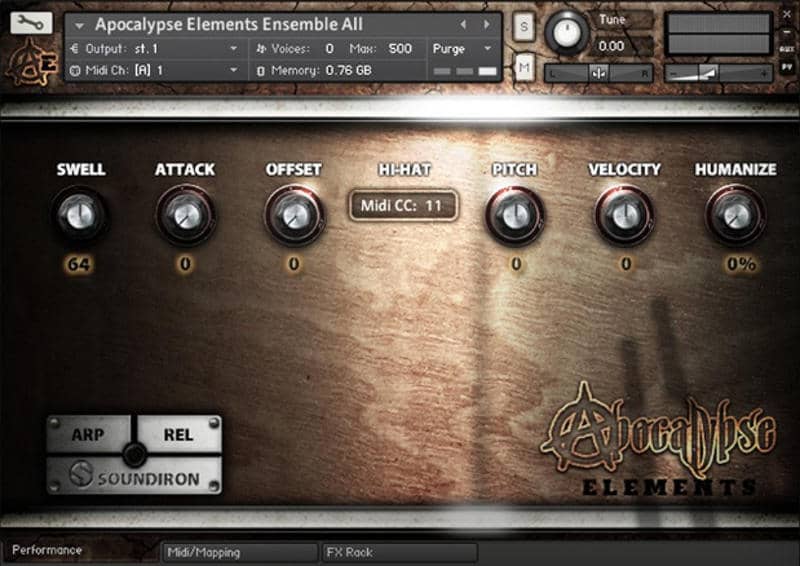The image size is (800, 566).
Task: Toggle the ARP switch
Action: 88,434
